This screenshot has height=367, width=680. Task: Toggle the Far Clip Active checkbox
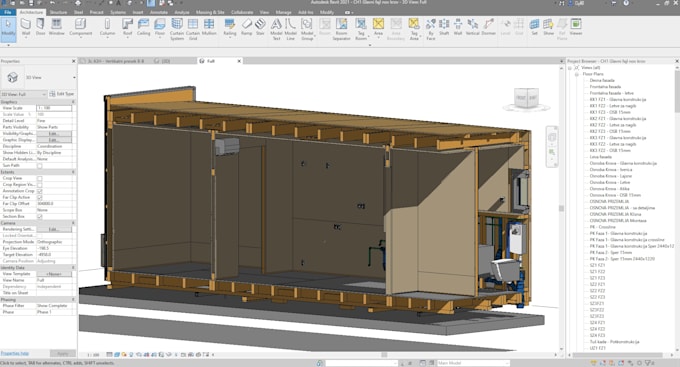pos(39,197)
